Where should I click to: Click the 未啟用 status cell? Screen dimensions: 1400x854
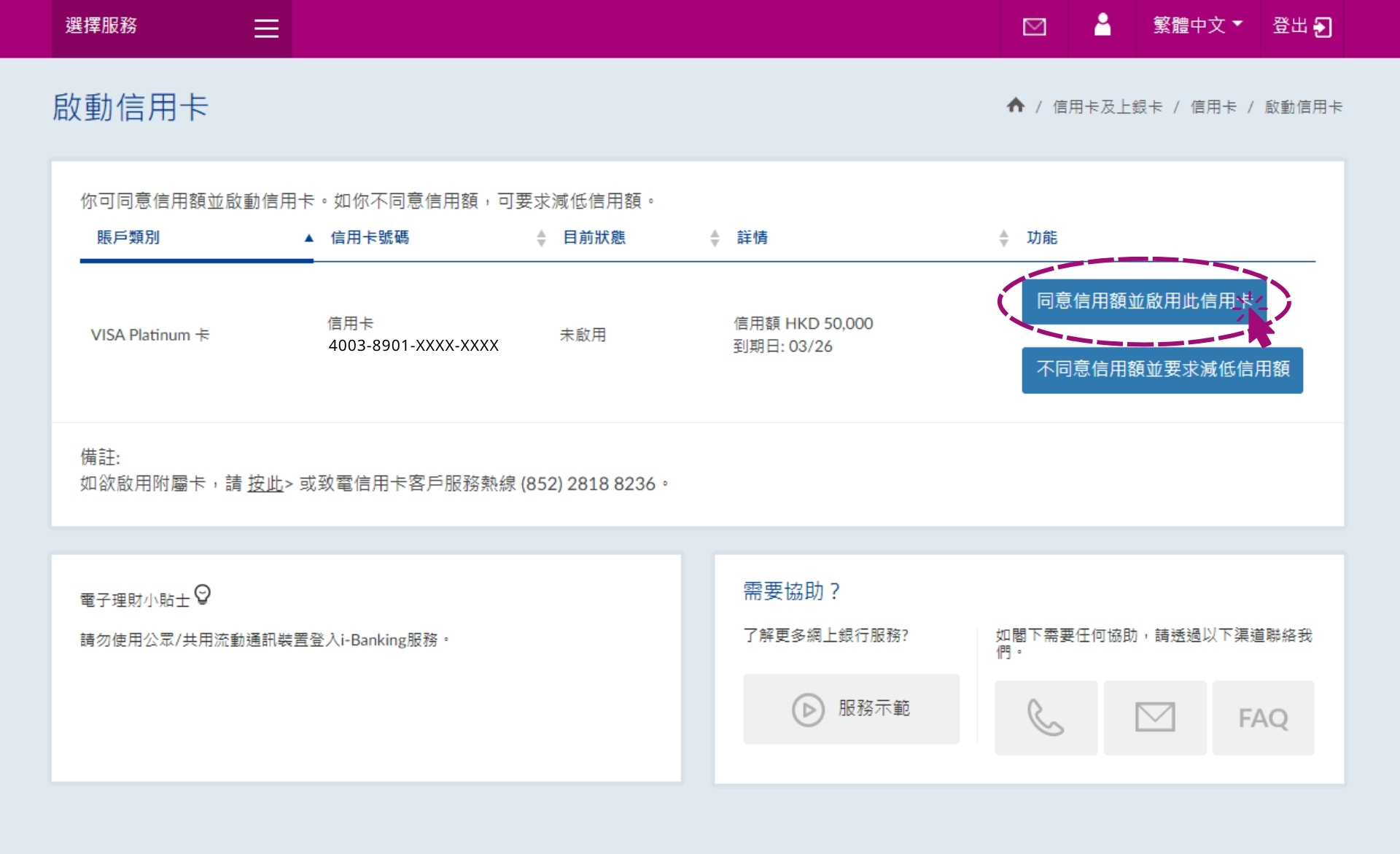point(583,335)
